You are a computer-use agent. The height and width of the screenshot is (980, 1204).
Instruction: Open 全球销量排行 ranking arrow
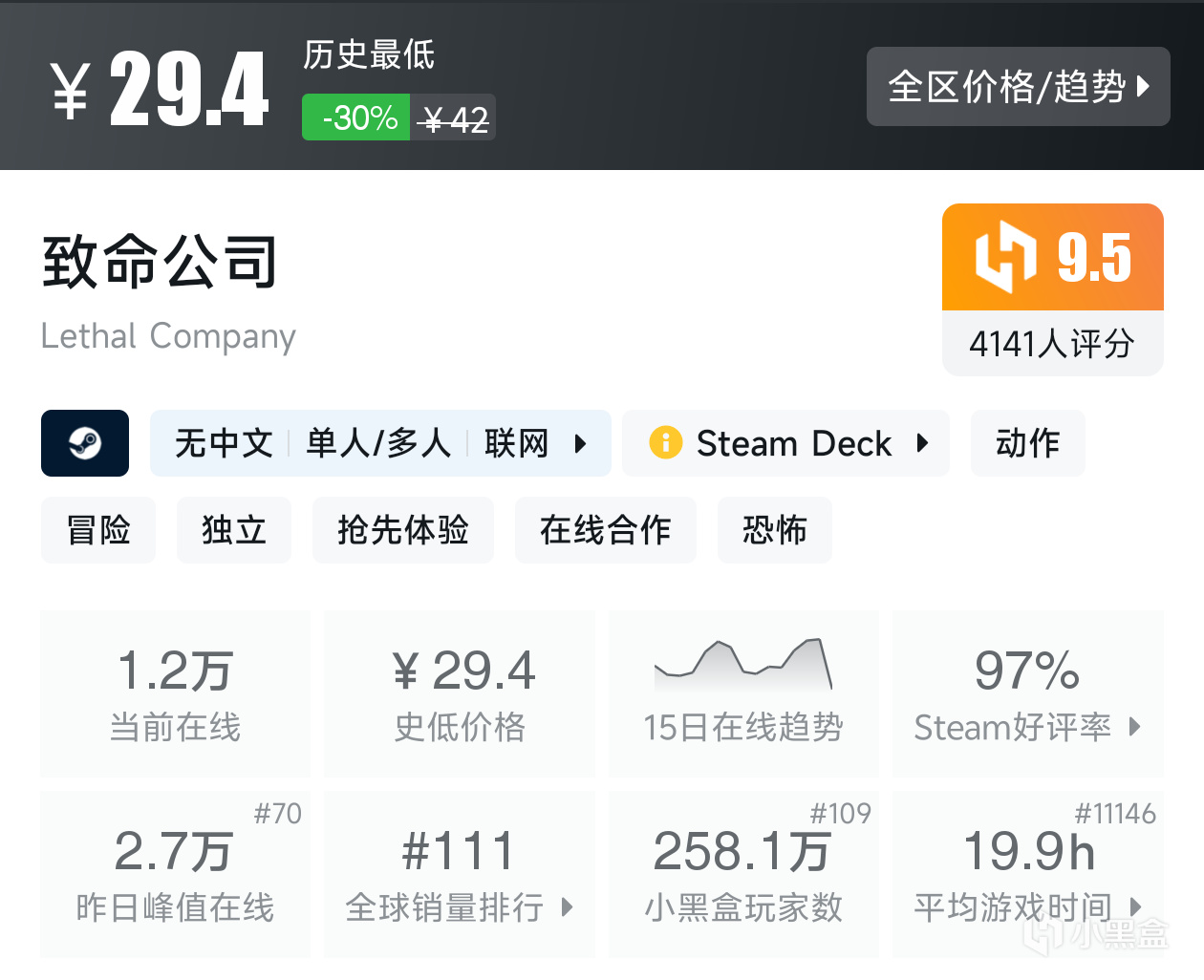[x=568, y=906]
